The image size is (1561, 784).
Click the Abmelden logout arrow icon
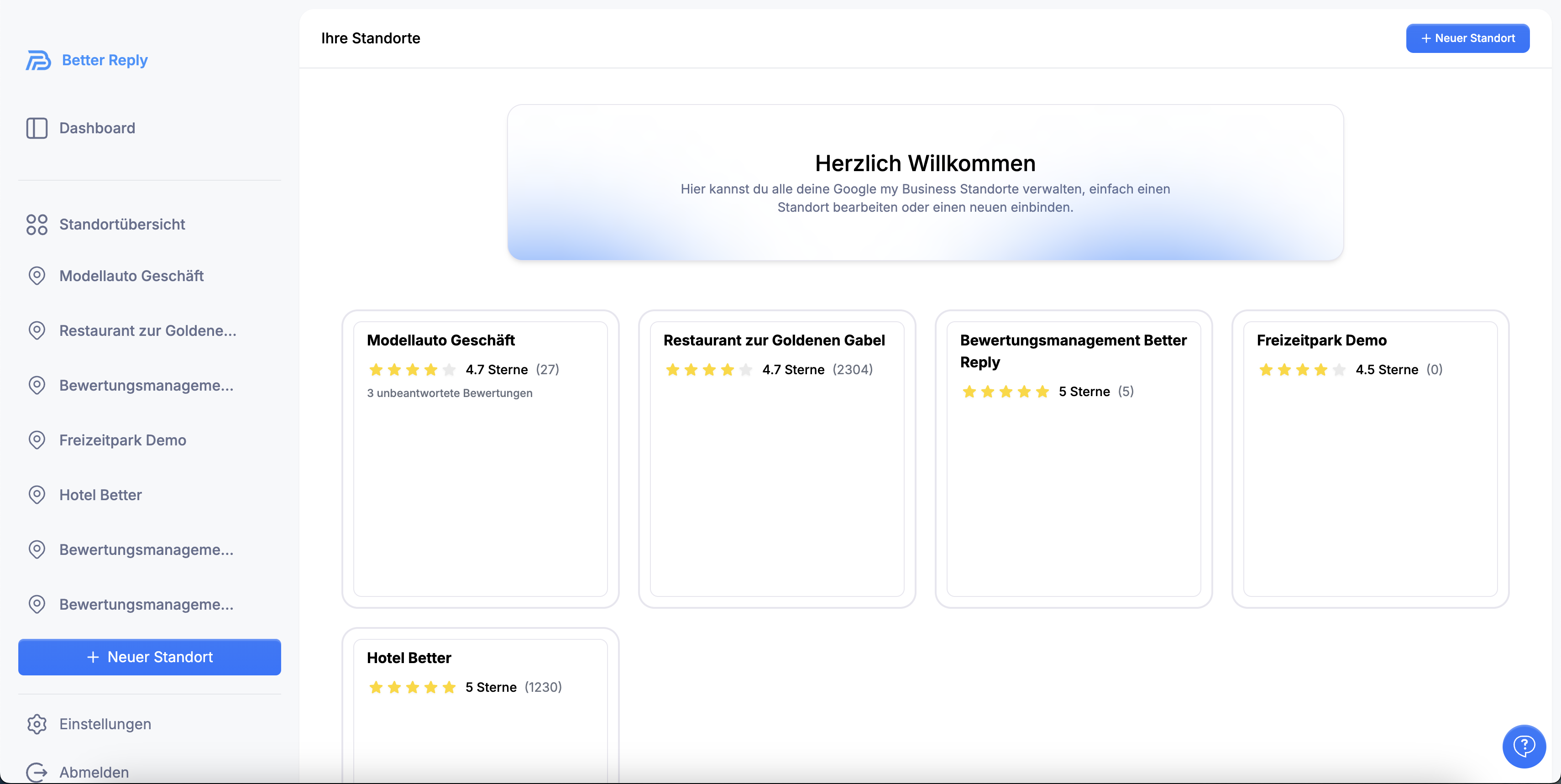pos(37,772)
